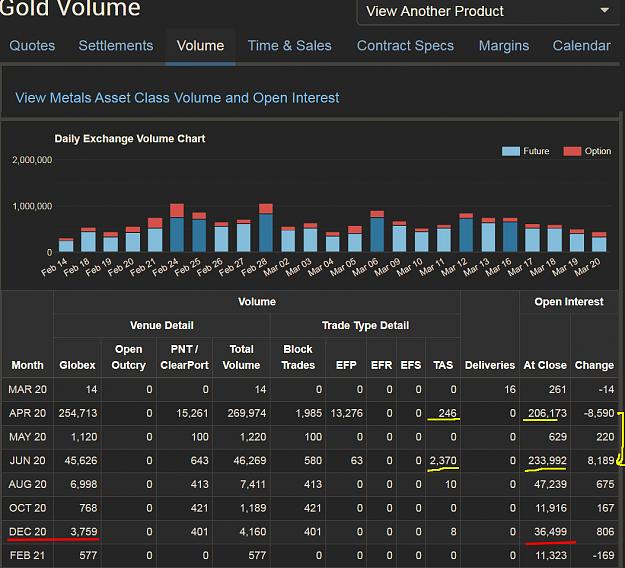Click the Globex column header
The width and height of the screenshot is (625, 568).
coord(77,365)
